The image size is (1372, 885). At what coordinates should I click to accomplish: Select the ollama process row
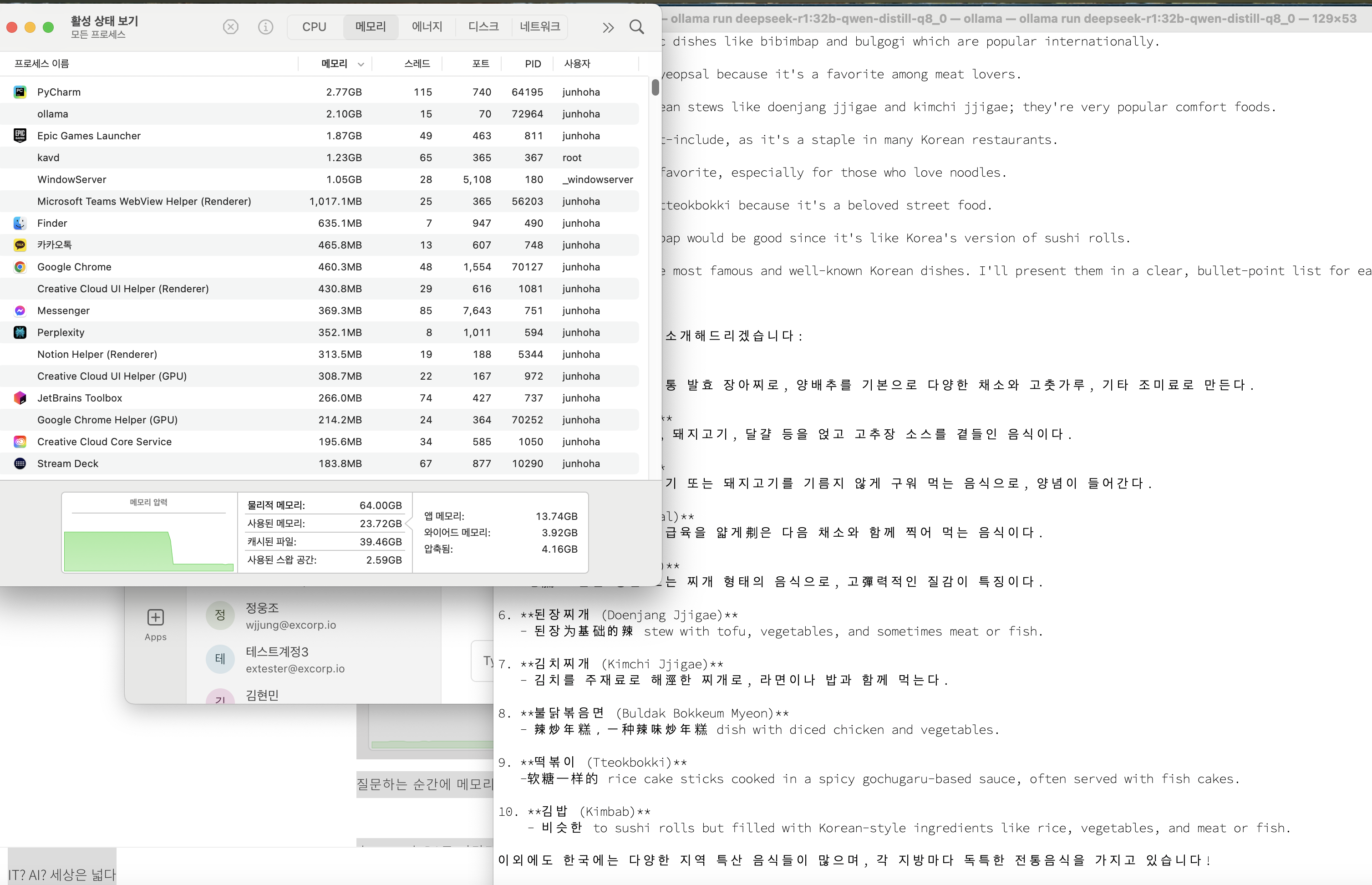tap(320, 114)
